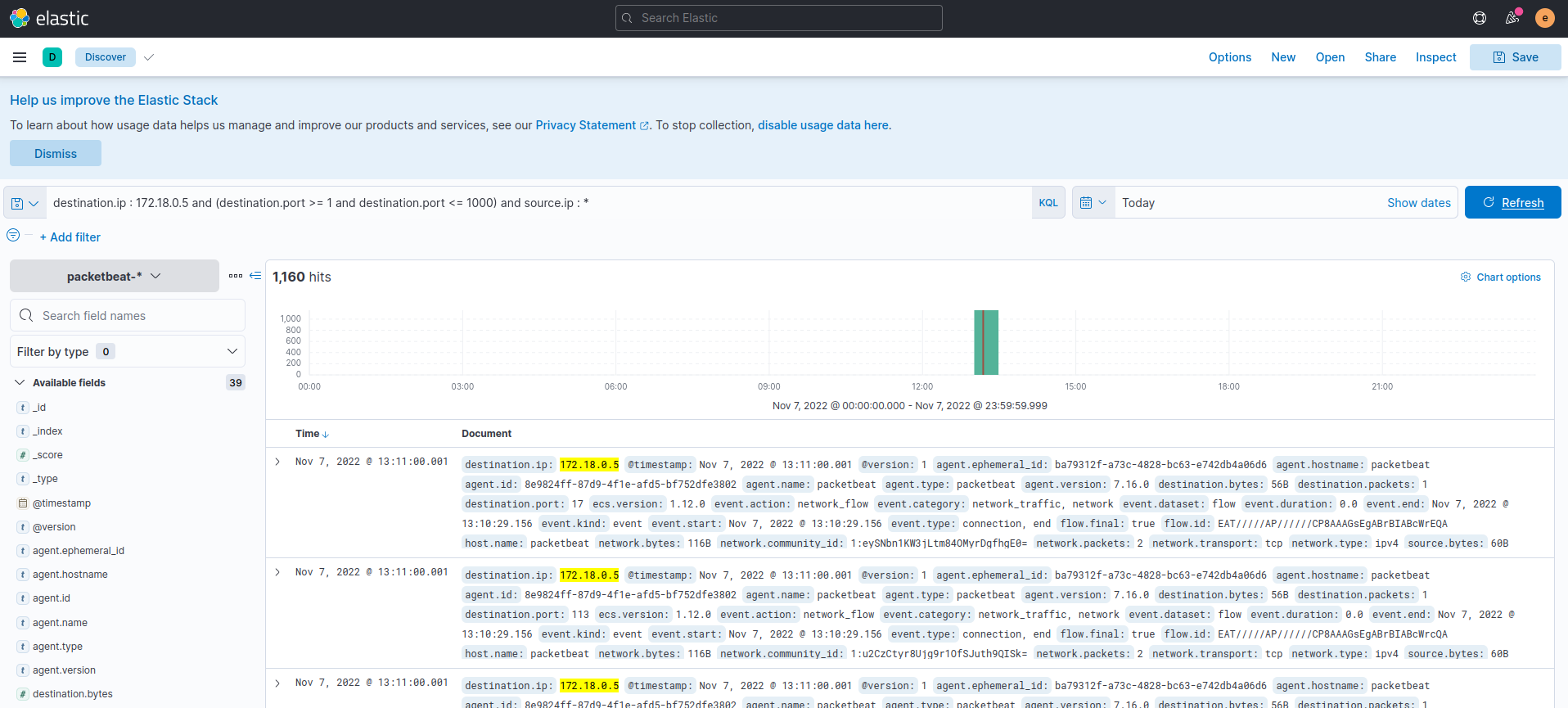Toggle KQL query language
The width and height of the screenshot is (1568, 708).
1048,203
